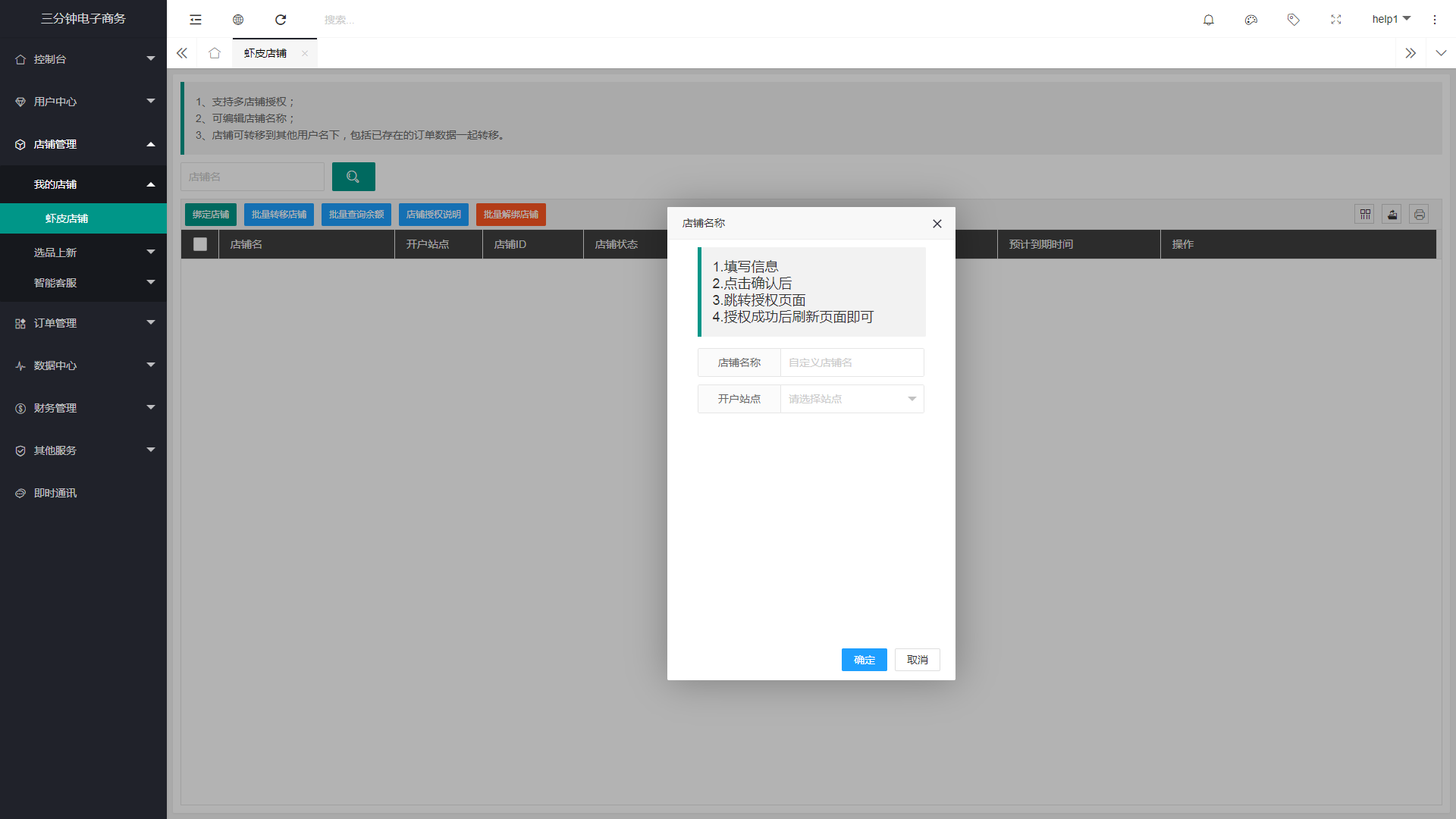The image size is (1456, 819).
Task: Click the sidebar collapse menu icon
Action: (196, 20)
